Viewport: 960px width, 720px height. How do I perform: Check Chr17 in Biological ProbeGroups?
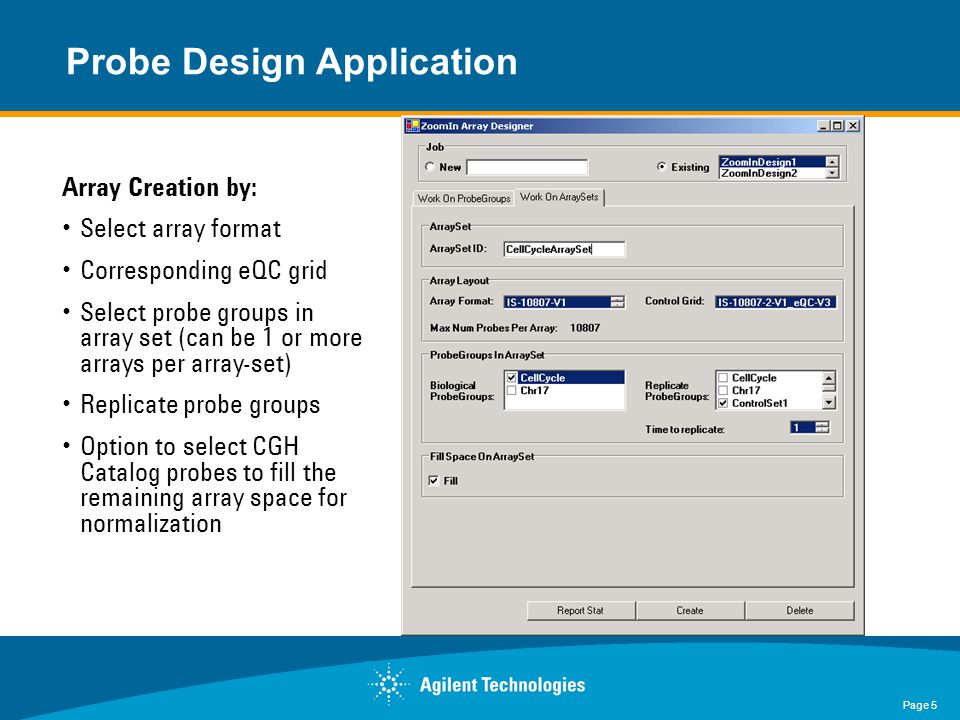511,390
